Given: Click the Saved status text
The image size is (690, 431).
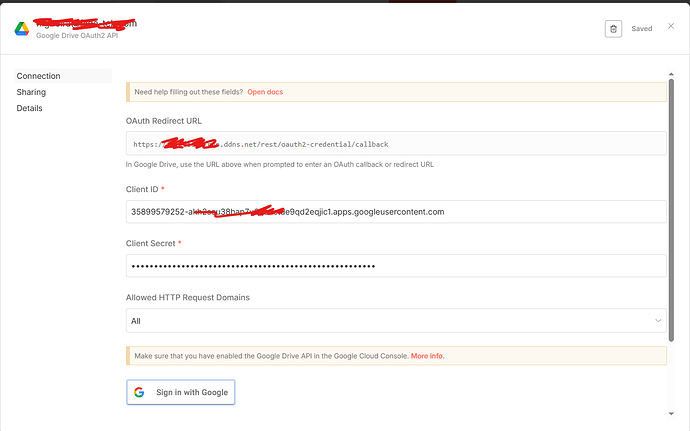Looking at the screenshot, I should 642,29.
